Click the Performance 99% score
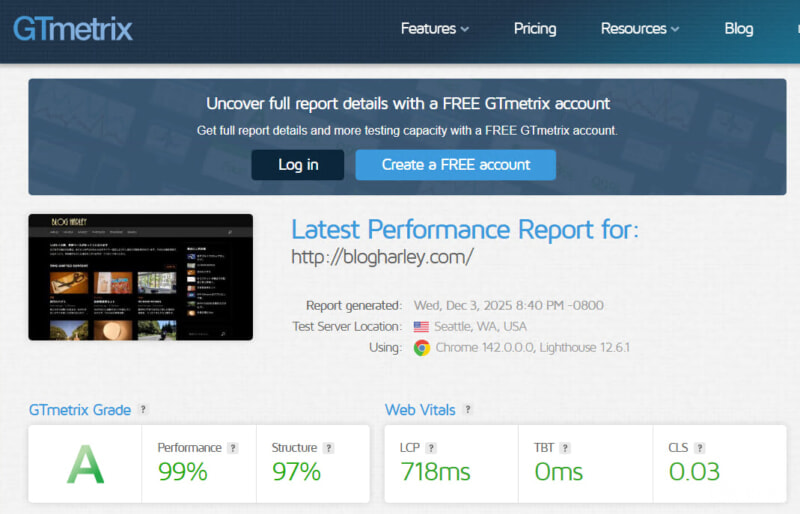 click(183, 471)
